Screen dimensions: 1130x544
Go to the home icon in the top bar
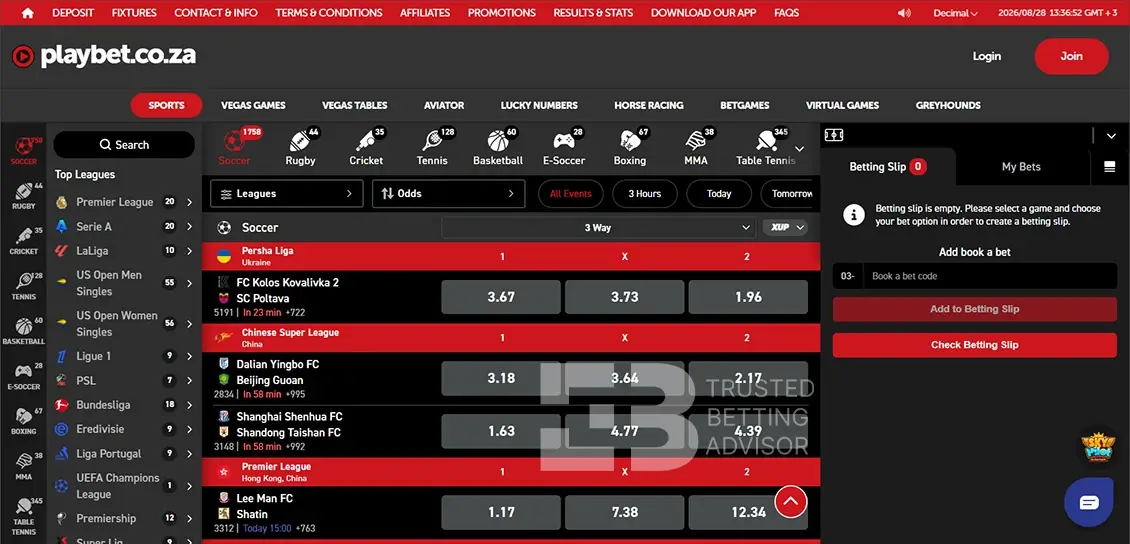tap(27, 12)
